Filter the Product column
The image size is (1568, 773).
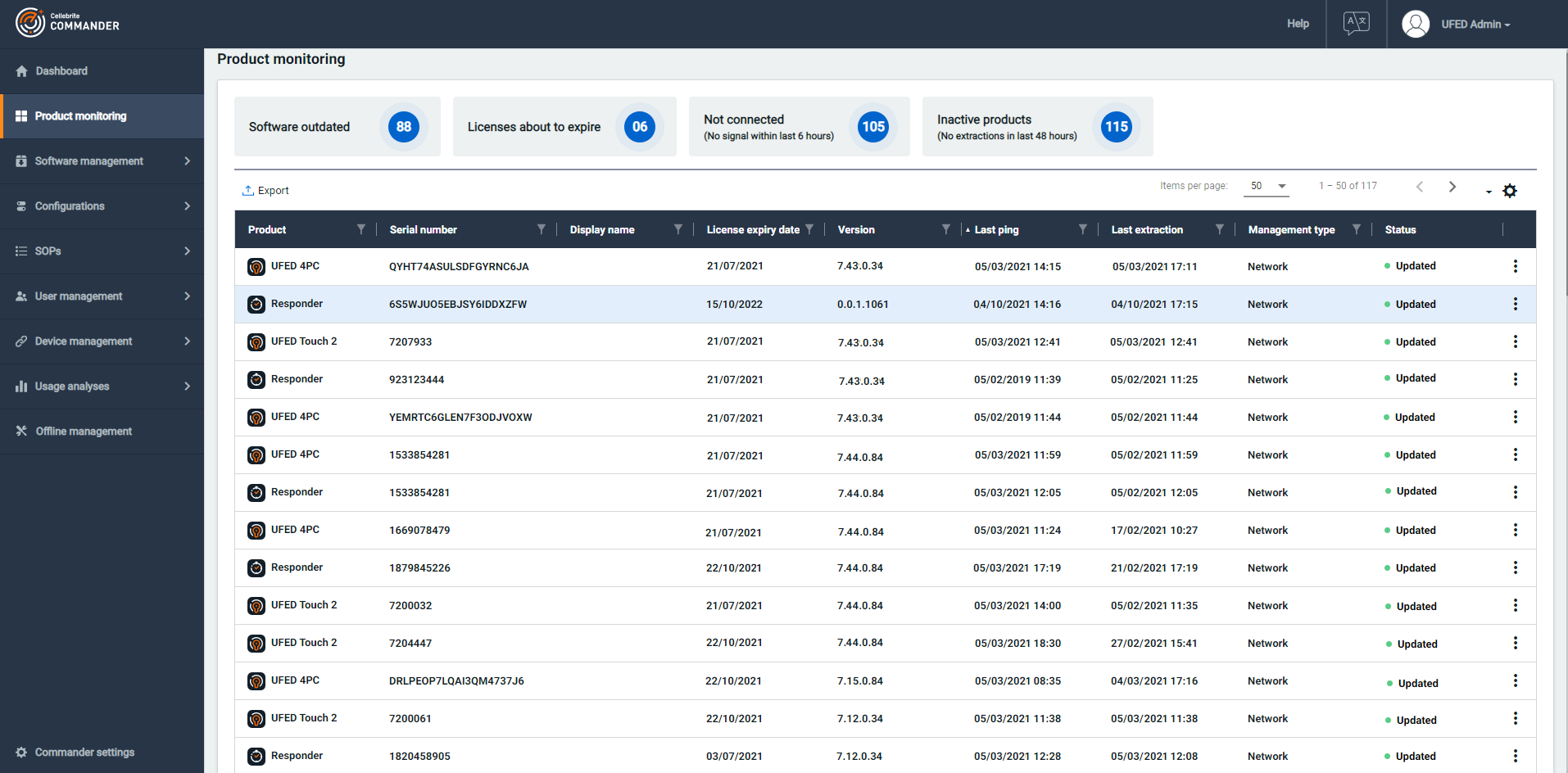click(361, 229)
